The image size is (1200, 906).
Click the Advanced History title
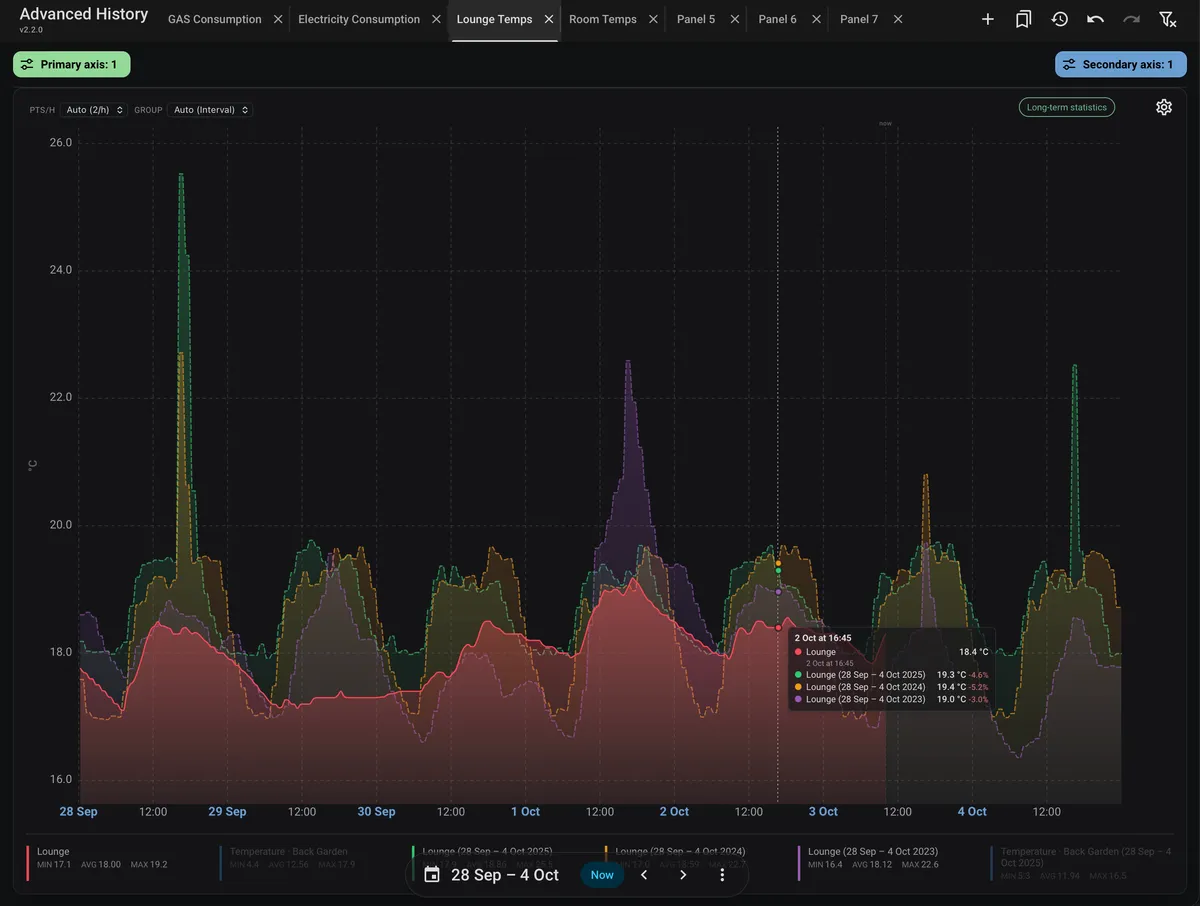[84, 14]
